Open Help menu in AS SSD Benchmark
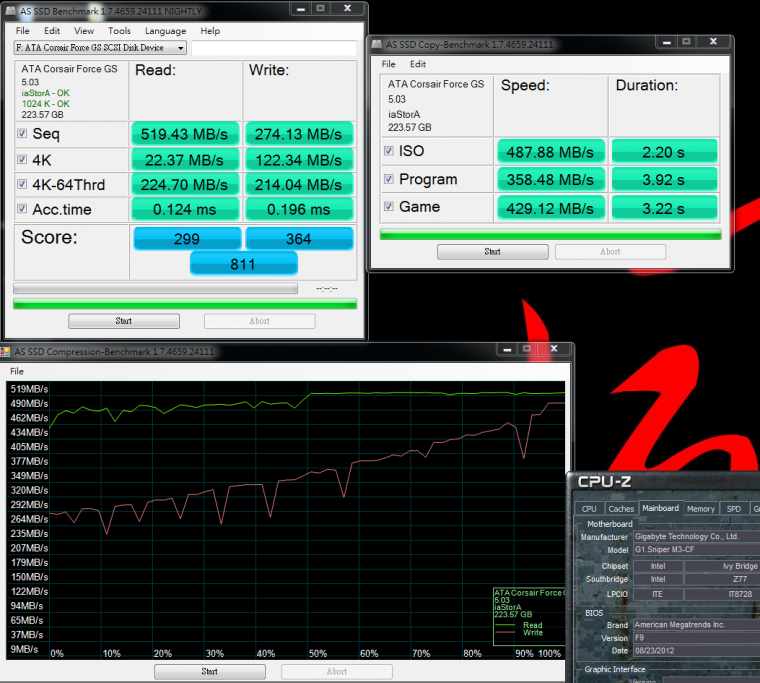 (x=210, y=31)
